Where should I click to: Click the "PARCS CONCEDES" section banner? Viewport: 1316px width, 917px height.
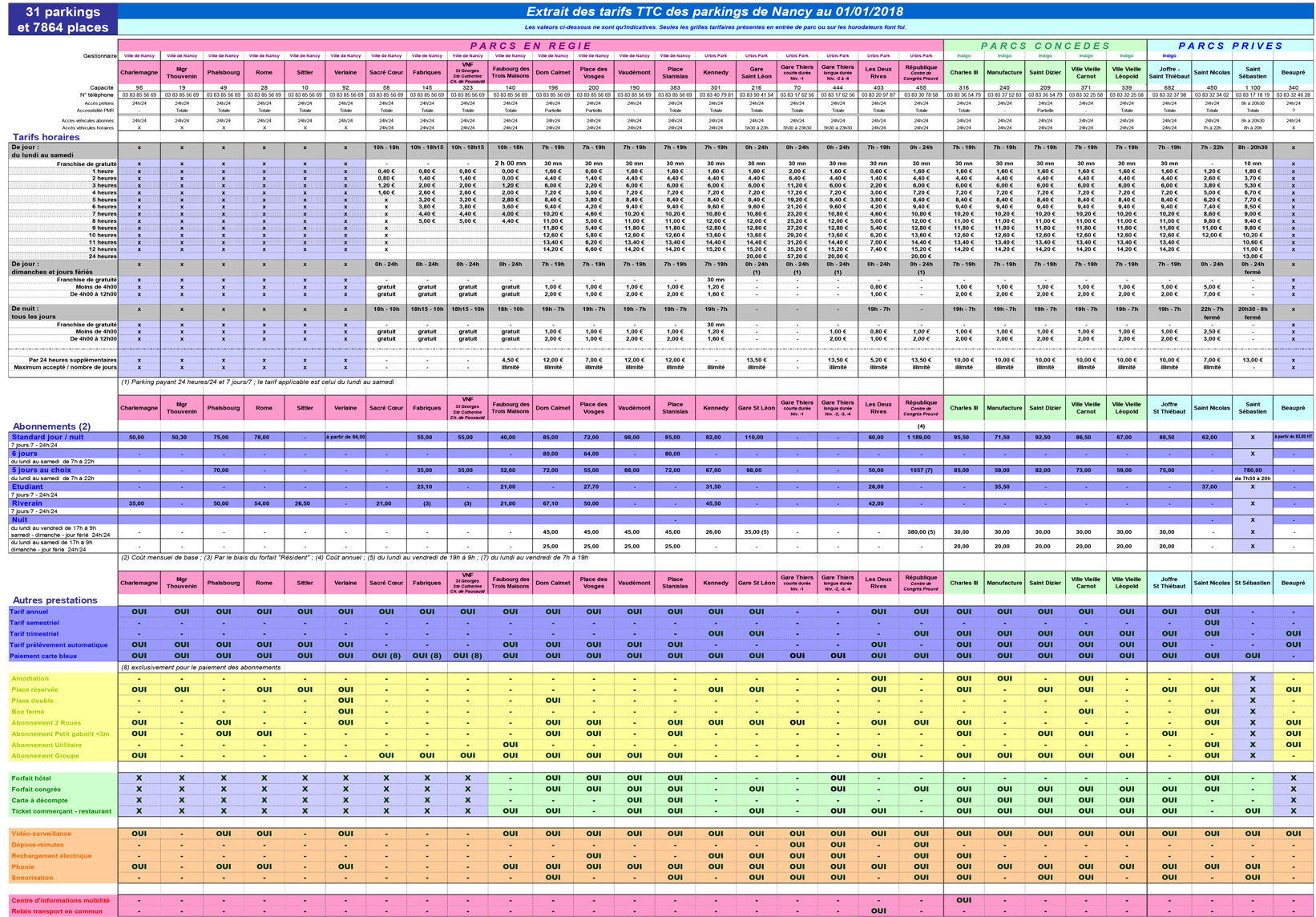pos(1045,46)
